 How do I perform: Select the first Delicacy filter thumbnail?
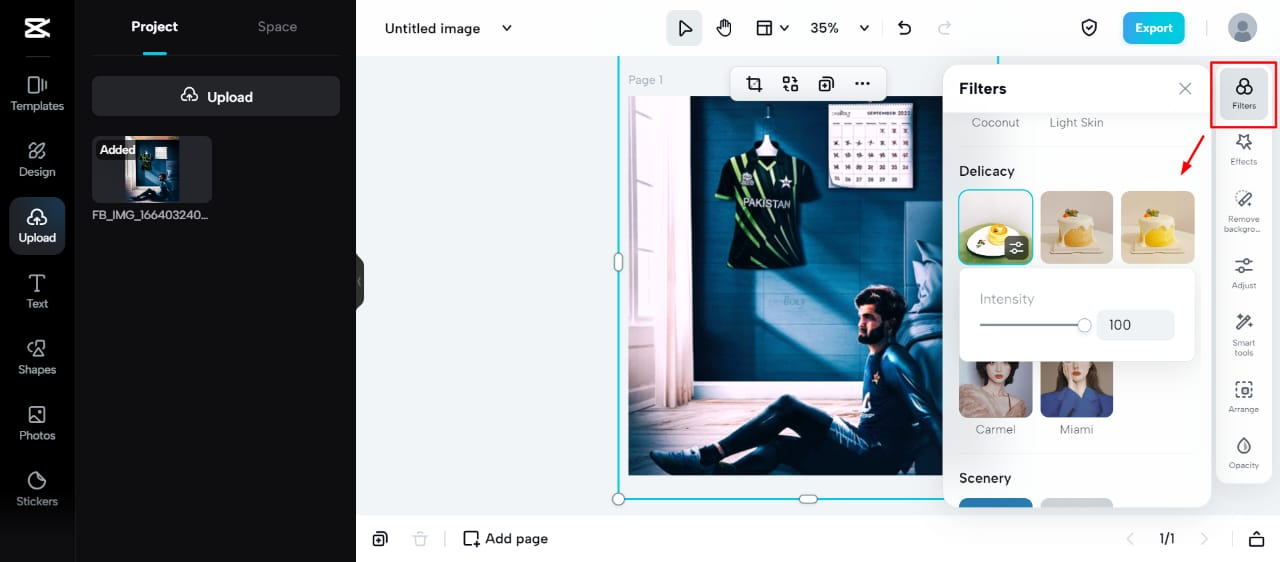pos(996,227)
